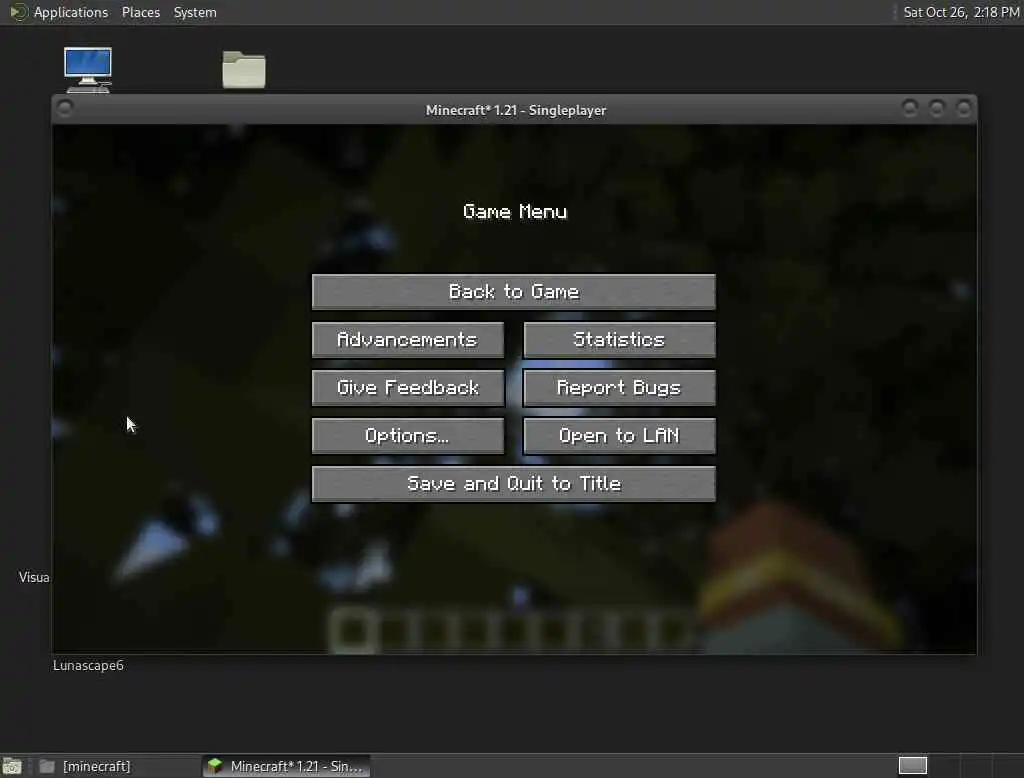Open the Statistics screen

point(619,340)
